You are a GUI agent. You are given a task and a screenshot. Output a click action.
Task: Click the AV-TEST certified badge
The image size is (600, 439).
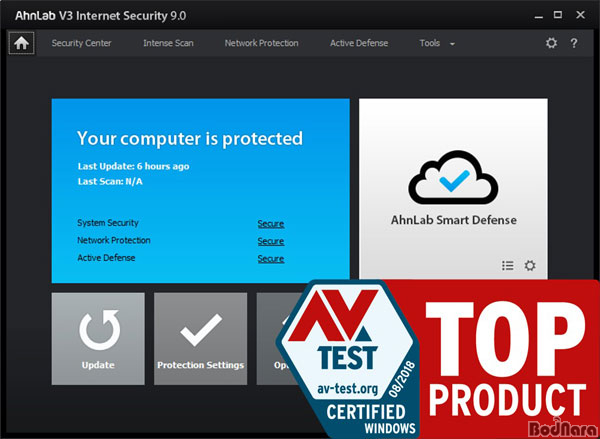pos(347,359)
